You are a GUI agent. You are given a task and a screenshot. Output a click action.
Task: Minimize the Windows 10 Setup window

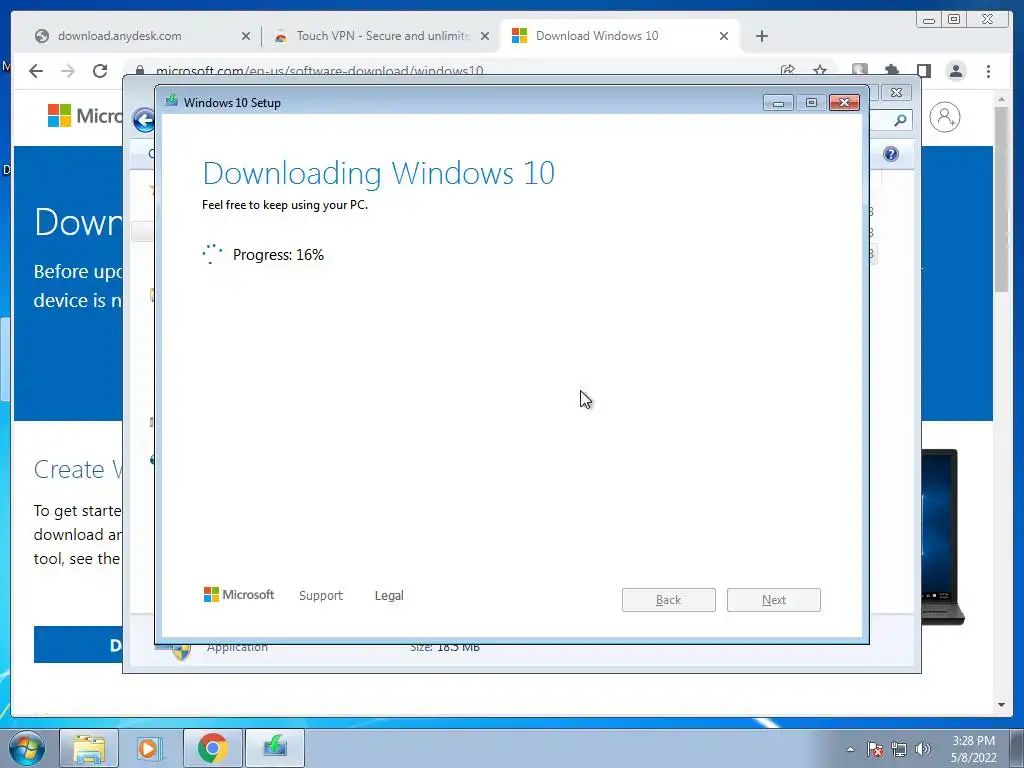778,103
